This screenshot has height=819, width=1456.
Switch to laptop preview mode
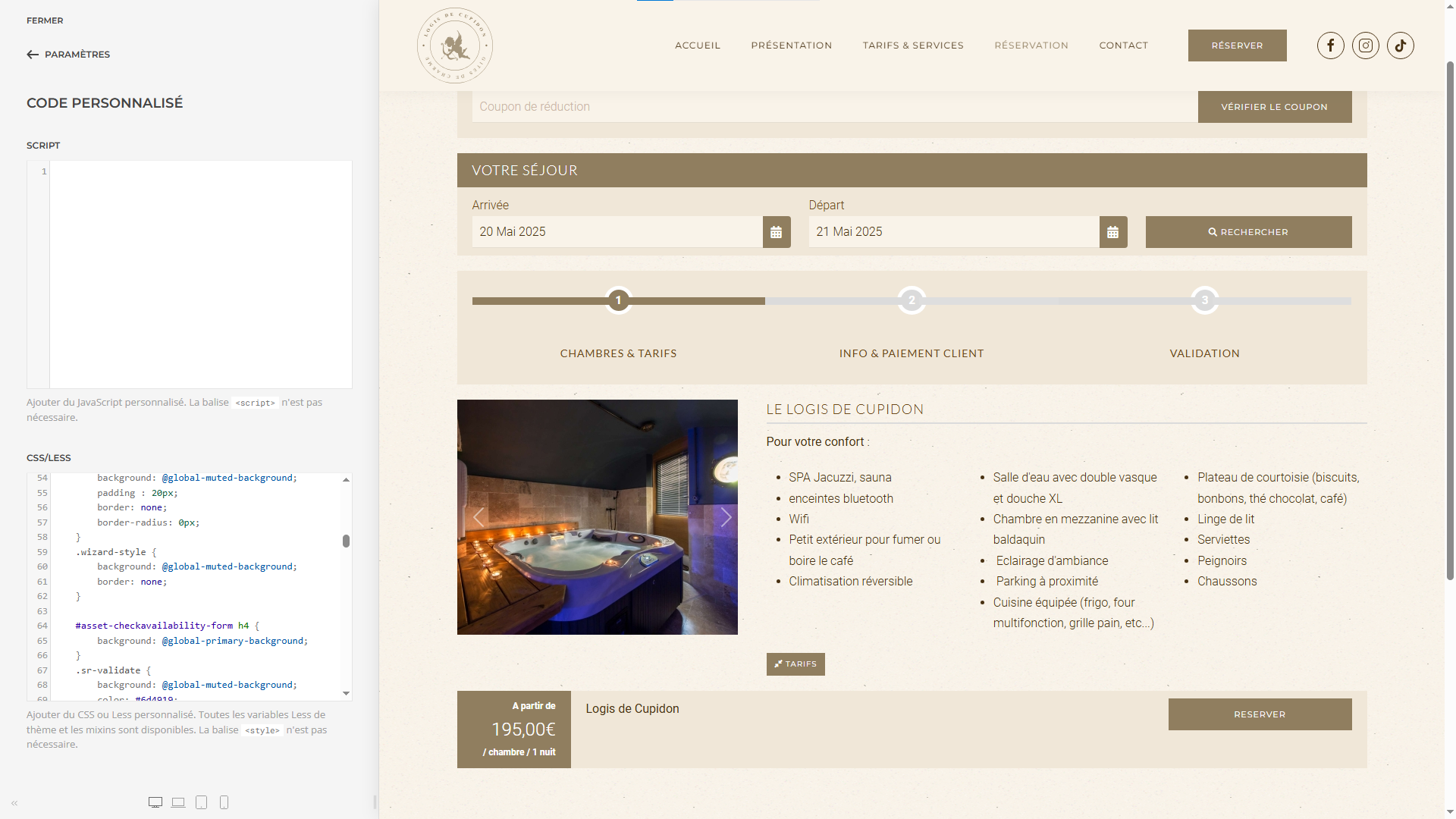click(178, 802)
